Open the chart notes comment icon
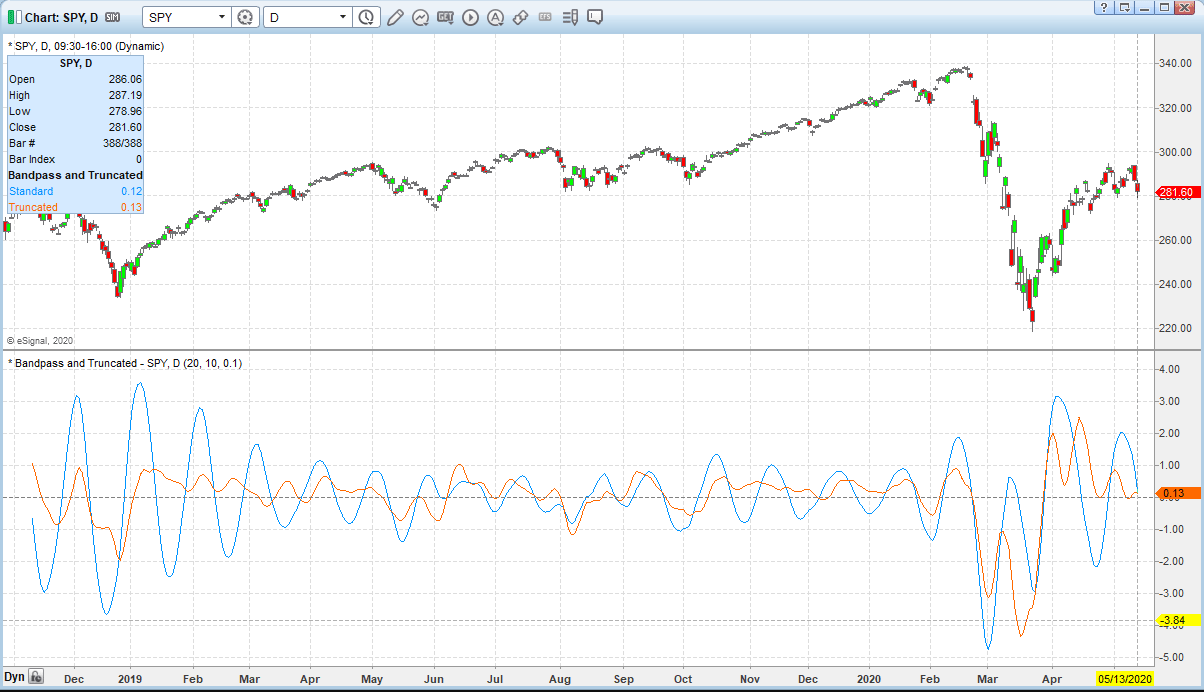The width and height of the screenshot is (1204, 692). point(595,17)
